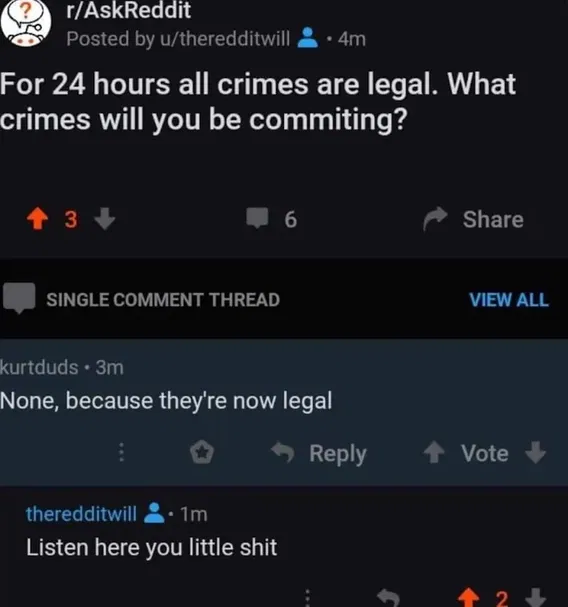Viewport: 568px width, 607px height.
Task: Reply to kurtduds' comment
Action: click(x=319, y=453)
